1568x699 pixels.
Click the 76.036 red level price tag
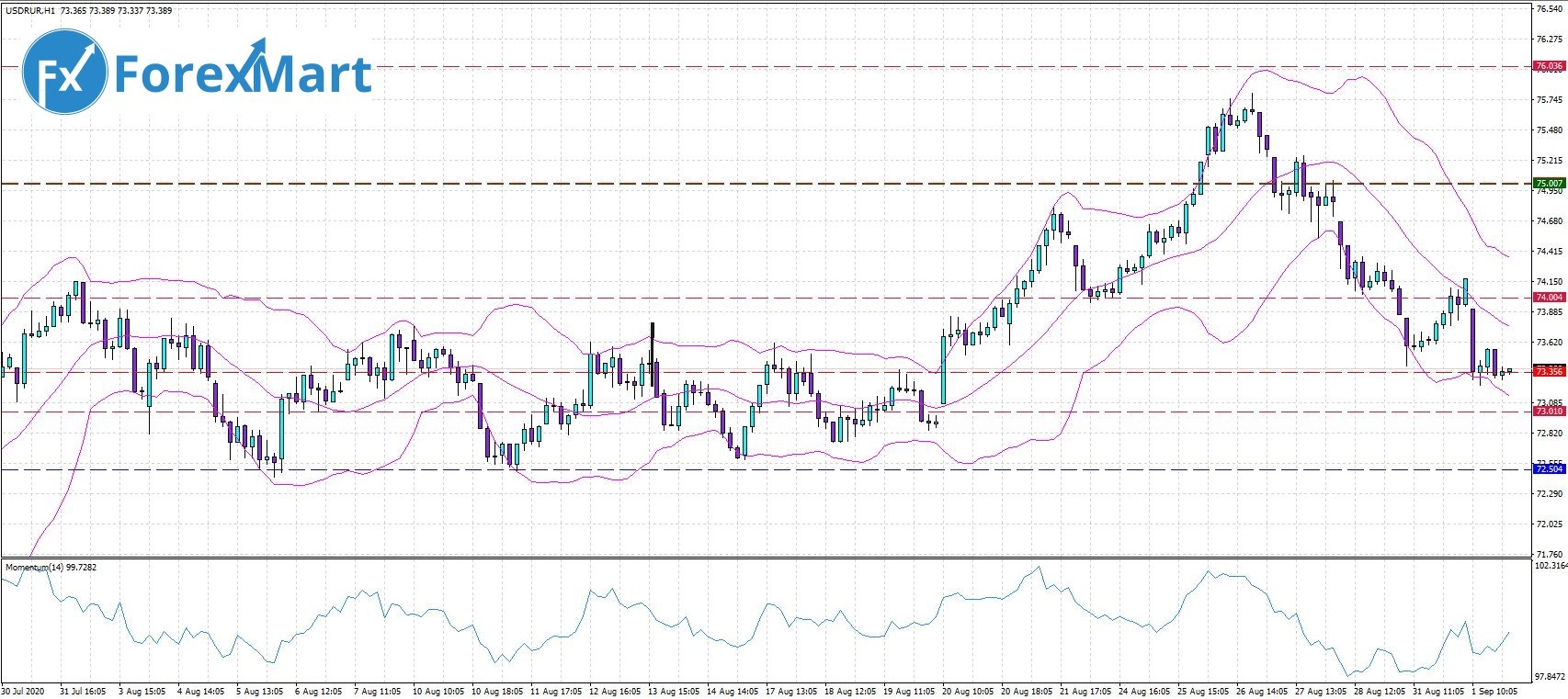point(1549,66)
